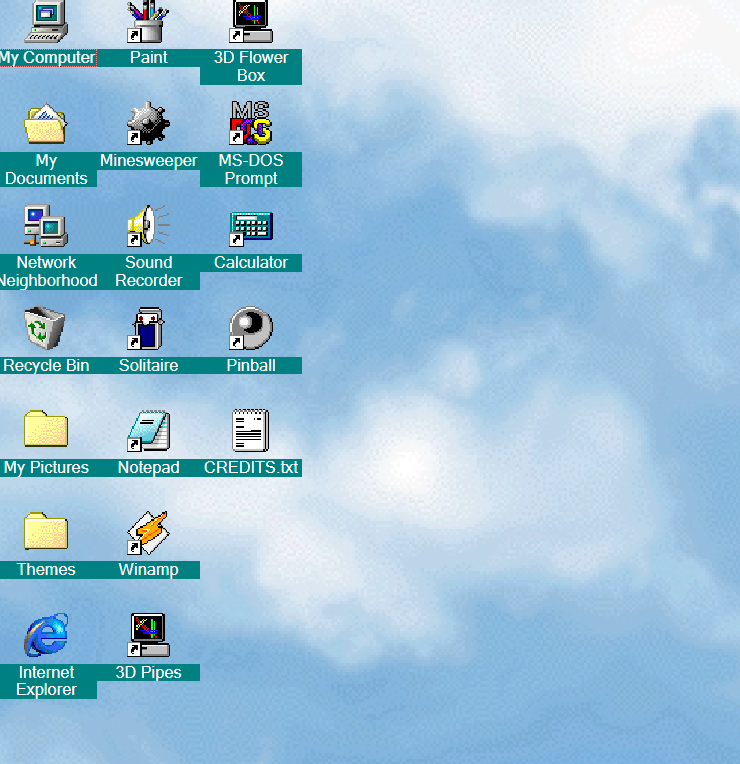Screen dimensions: 740x764
Task: Select the Calculator shortcut icon
Action: tap(251, 227)
